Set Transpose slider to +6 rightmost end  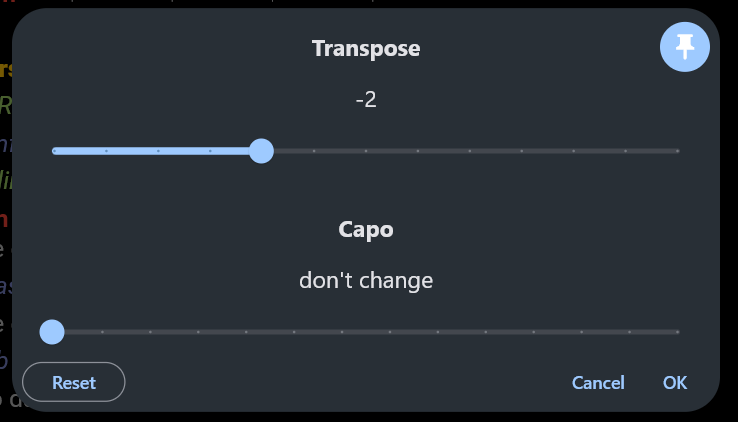(678, 151)
